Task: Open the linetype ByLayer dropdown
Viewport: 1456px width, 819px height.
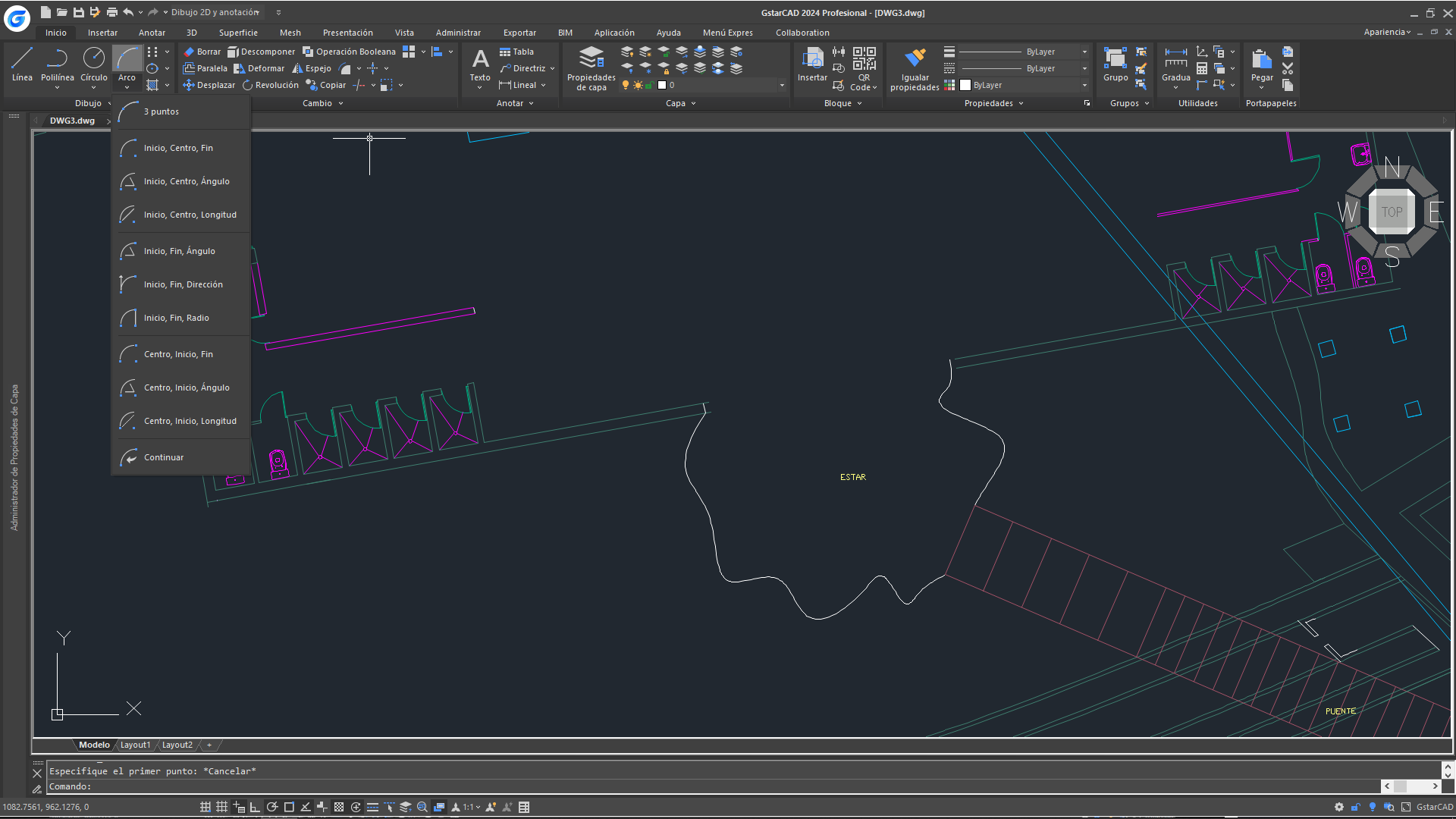Action: [x=1084, y=68]
